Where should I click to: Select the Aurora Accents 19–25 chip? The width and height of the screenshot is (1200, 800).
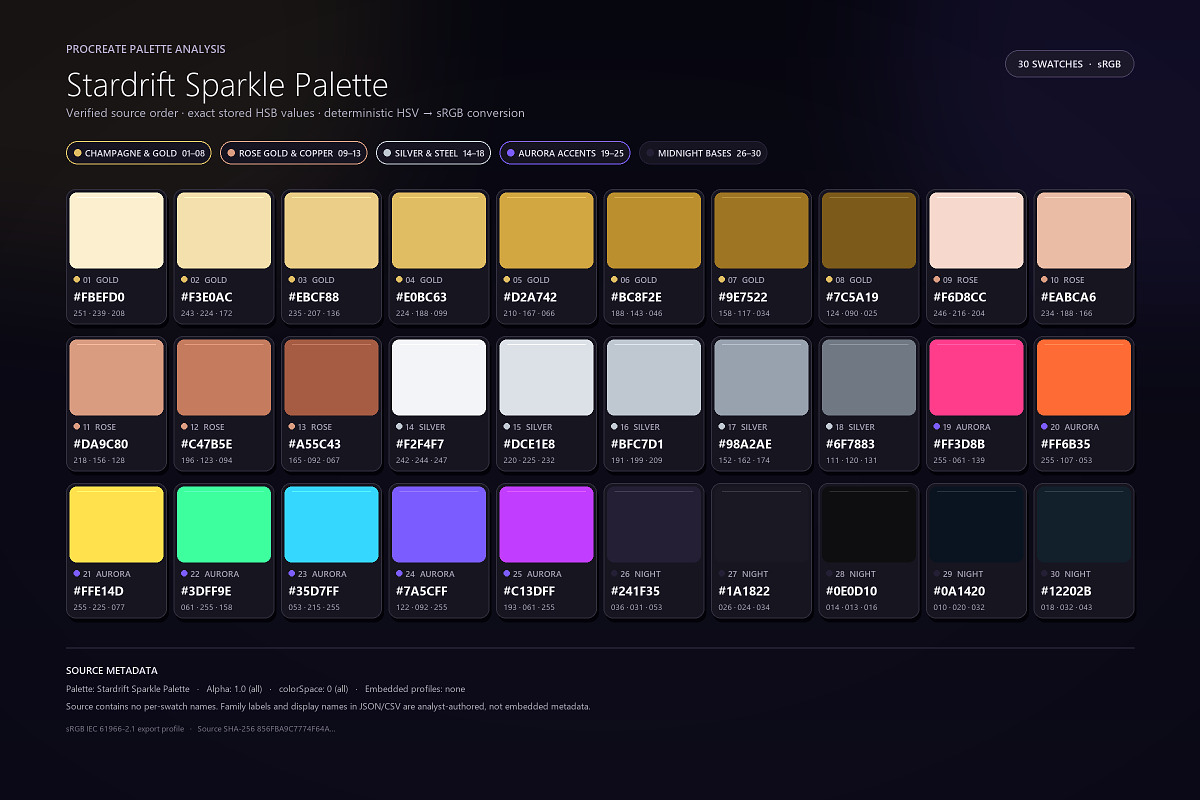pos(565,153)
